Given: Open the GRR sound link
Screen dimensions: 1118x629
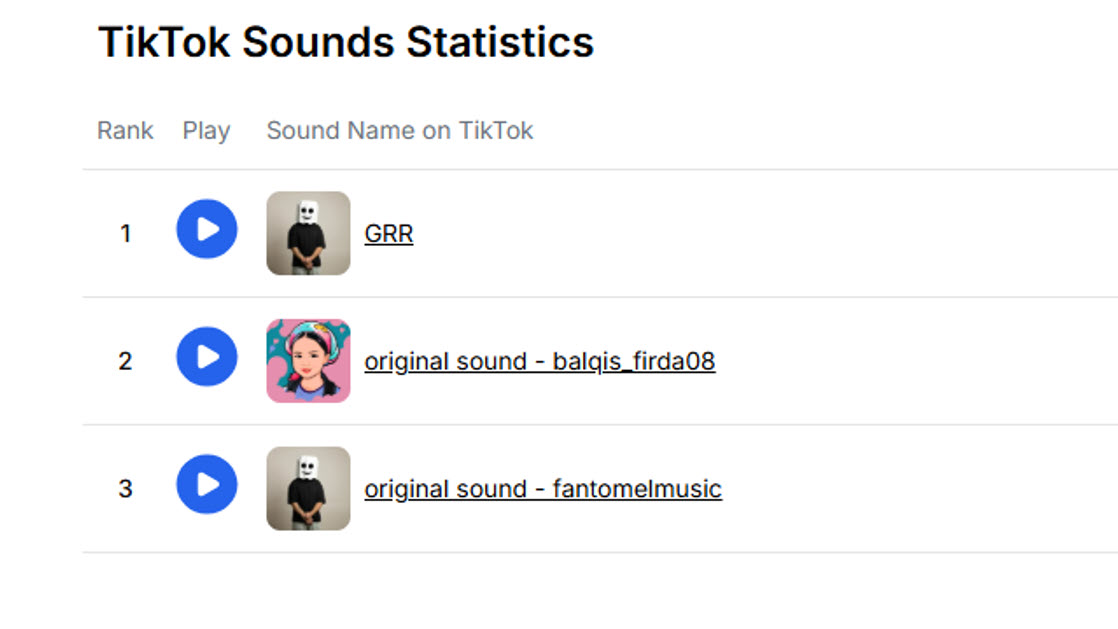Looking at the screenshot, I should (x=389, y=233).
